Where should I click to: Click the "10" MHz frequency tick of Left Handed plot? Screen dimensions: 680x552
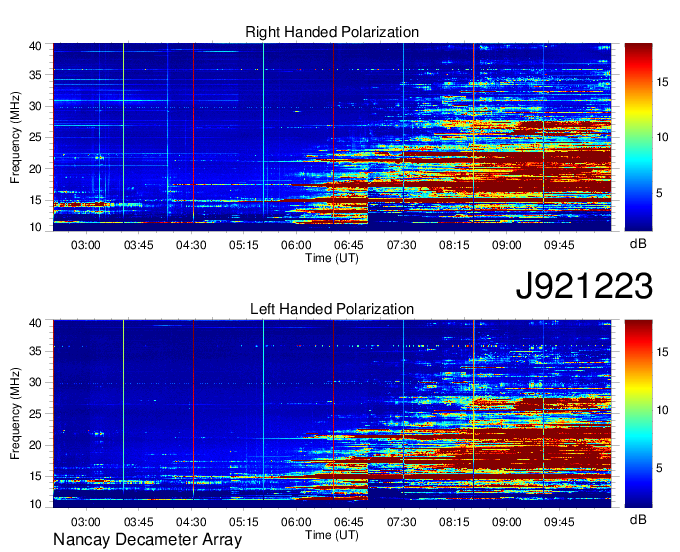pyautogui.click(x=35, y=504)
